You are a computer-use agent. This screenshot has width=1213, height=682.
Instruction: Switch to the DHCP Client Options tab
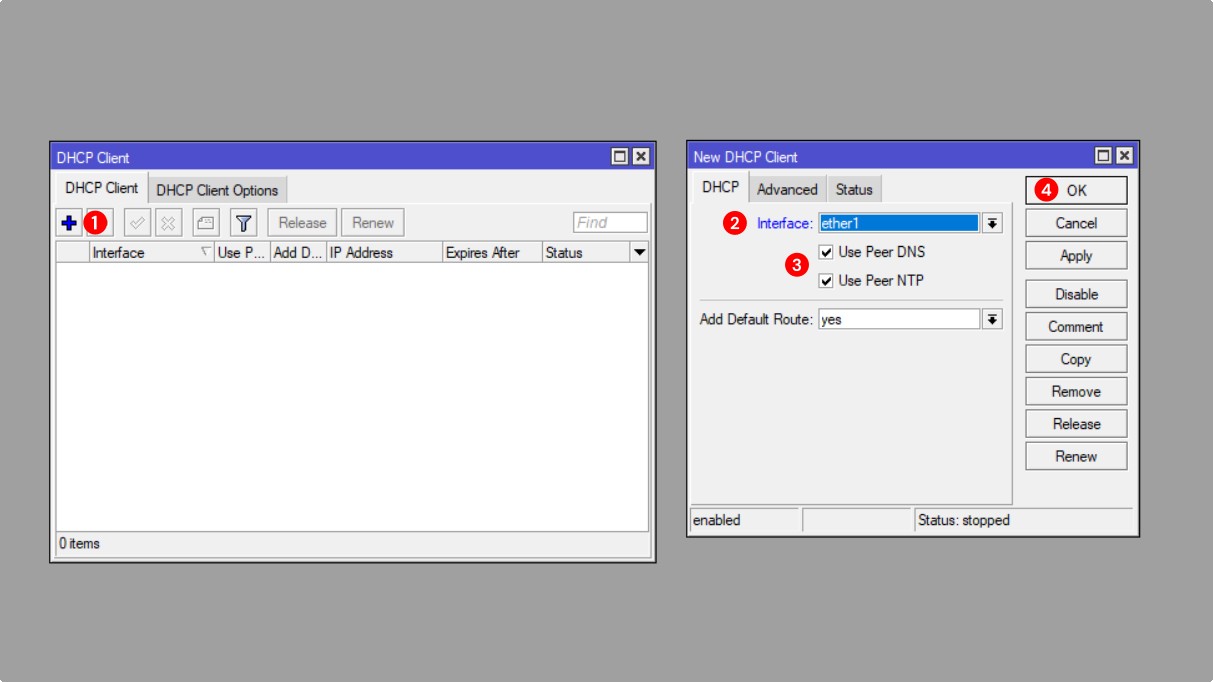click(x=218, y=190)
